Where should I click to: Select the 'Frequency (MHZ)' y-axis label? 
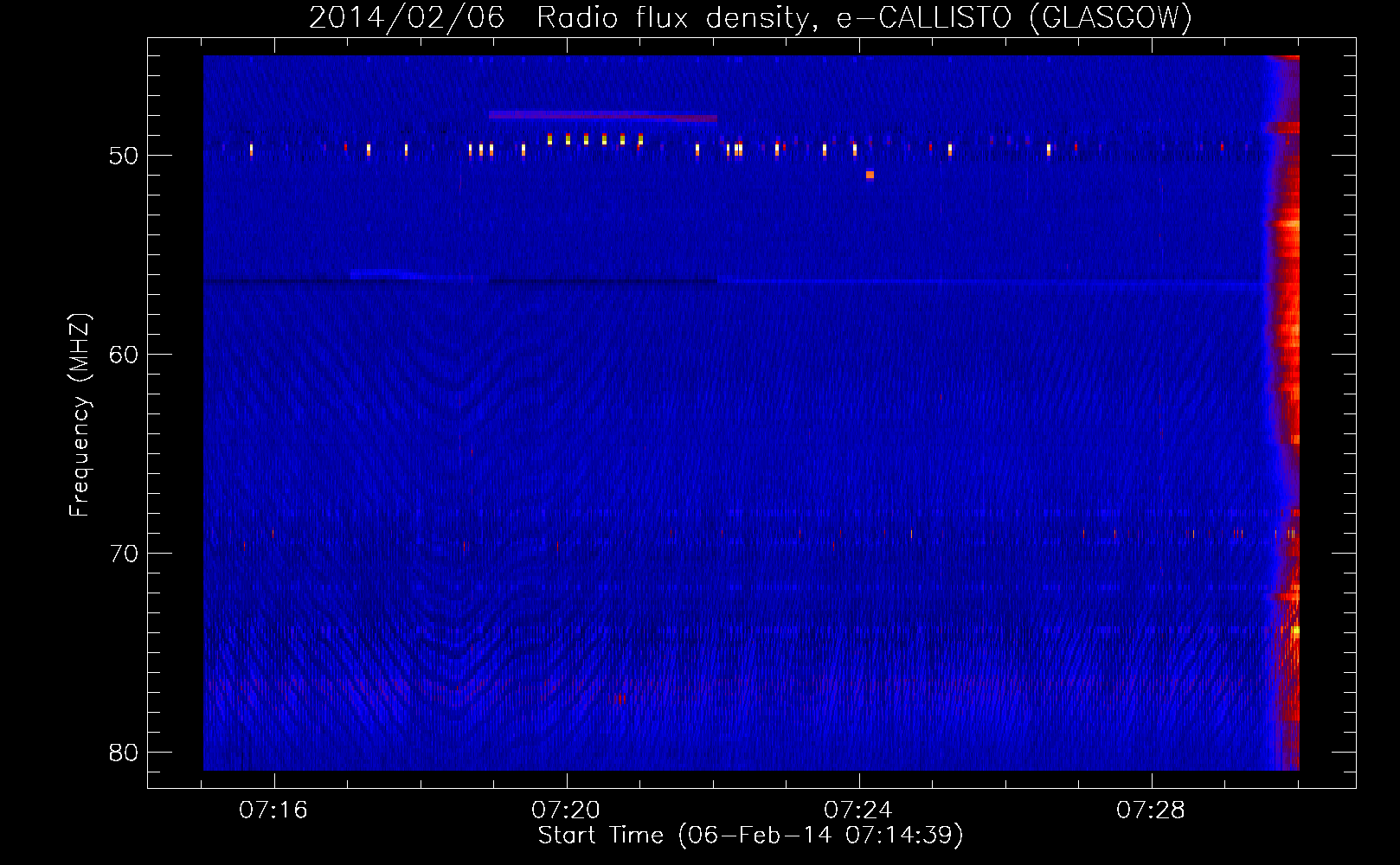point(80,415)
